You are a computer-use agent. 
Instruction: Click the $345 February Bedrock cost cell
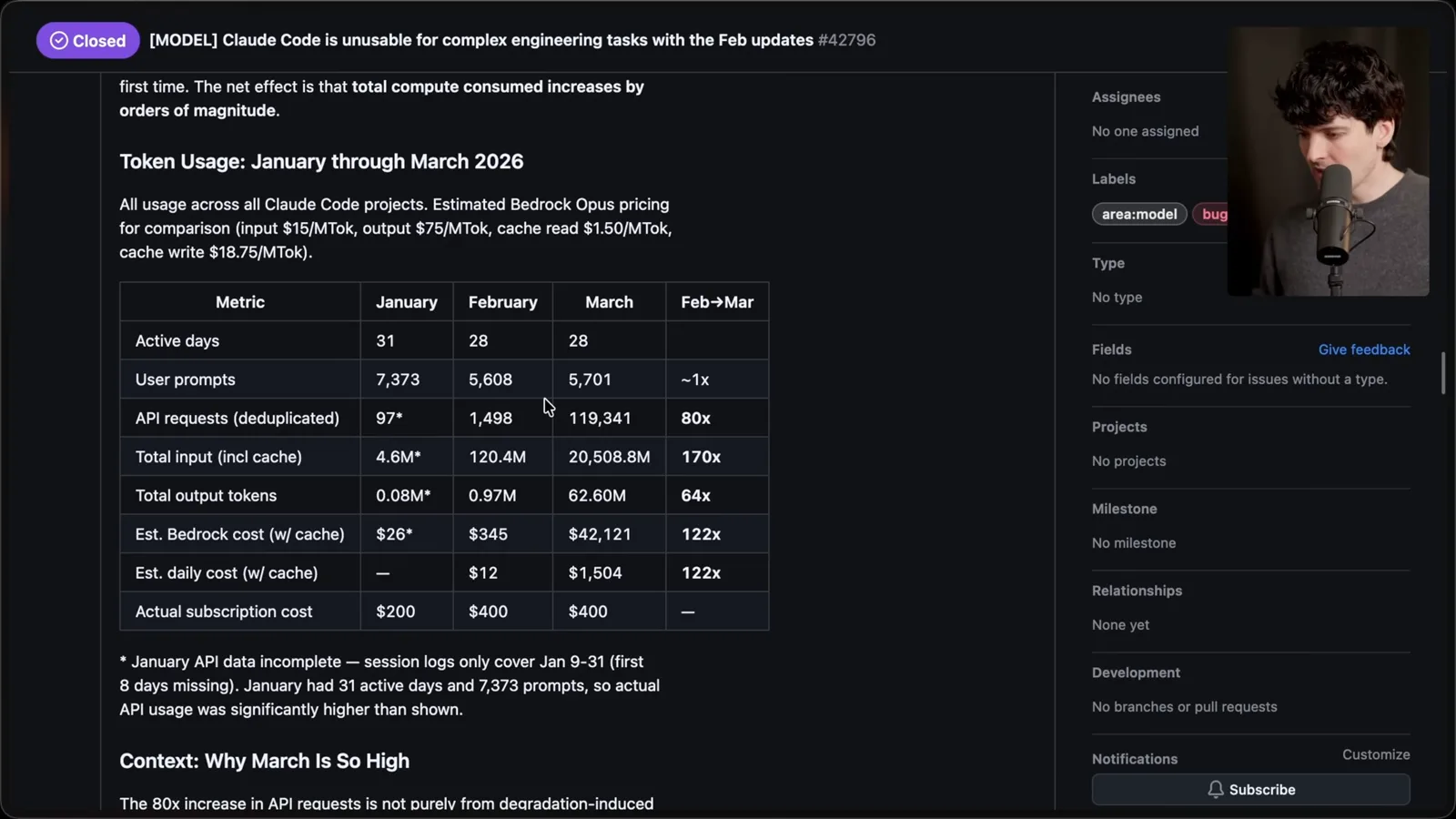coord(503,534)
